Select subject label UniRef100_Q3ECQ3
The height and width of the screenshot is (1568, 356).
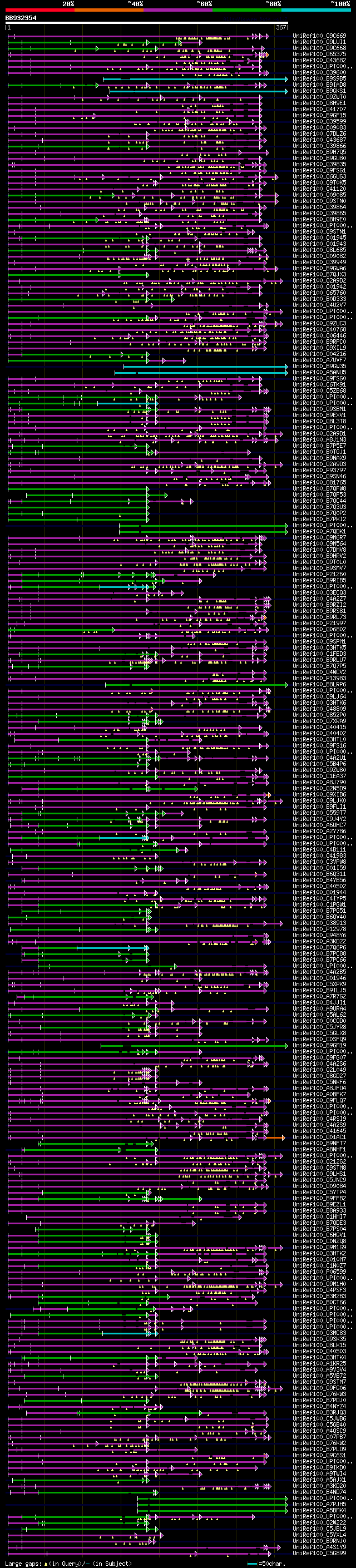click(319, 593)
